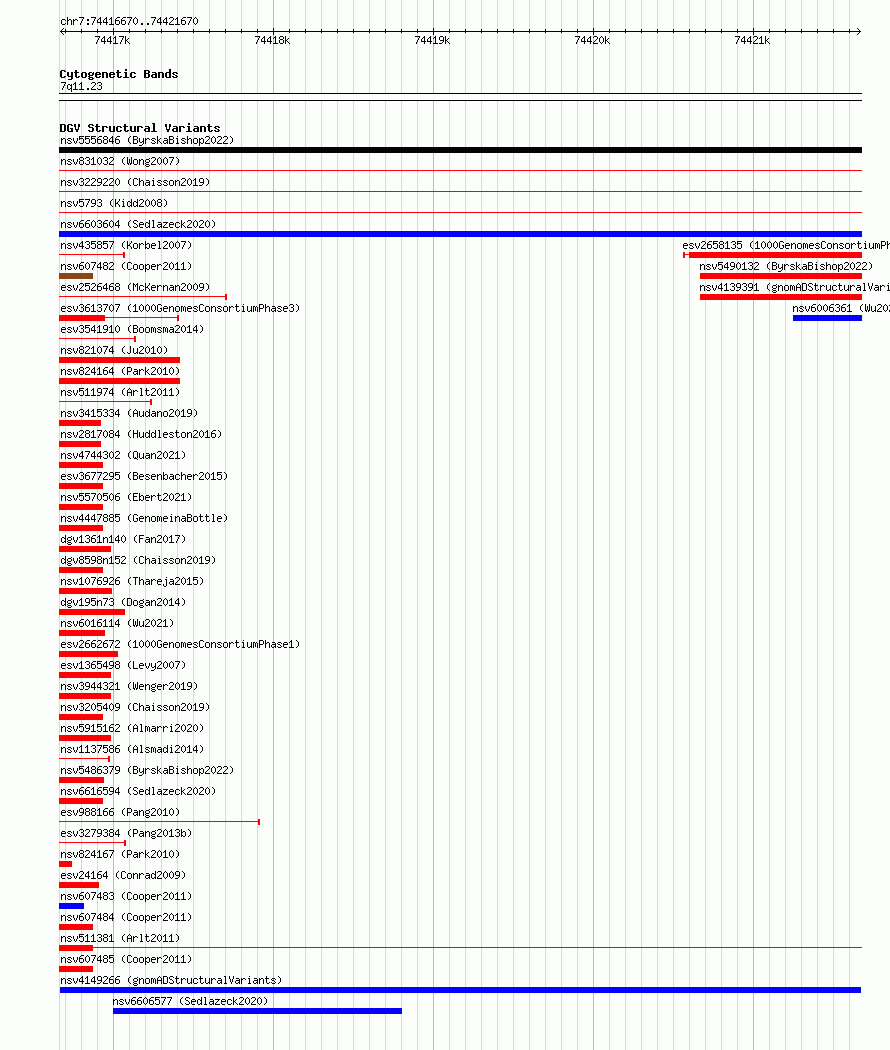The width and height of the screenshot is (890, 1050).
Task: Click nsv4139391 (gnomADStructuralVari) label
Action: pyautogui.click(x=794, y=287)
